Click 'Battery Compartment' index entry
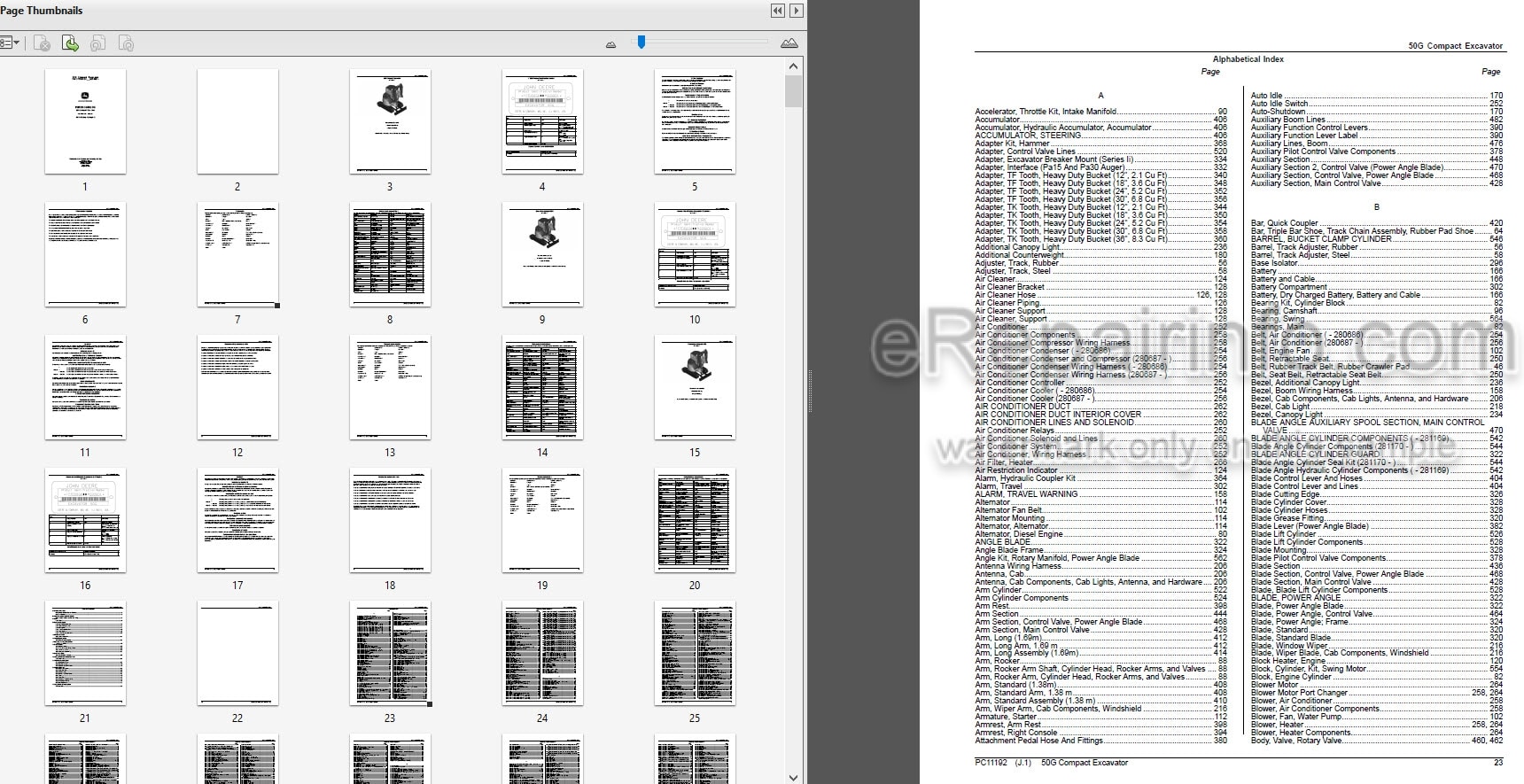The width and height of the screenshot is (1524, 784). [x=1288, y=287]
